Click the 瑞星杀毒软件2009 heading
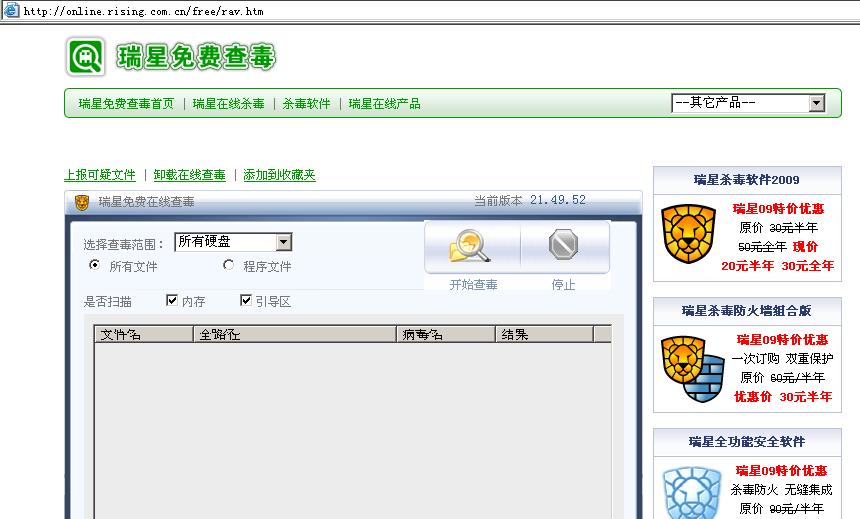Viewport: 860px width, 519px height. point(746,180)
